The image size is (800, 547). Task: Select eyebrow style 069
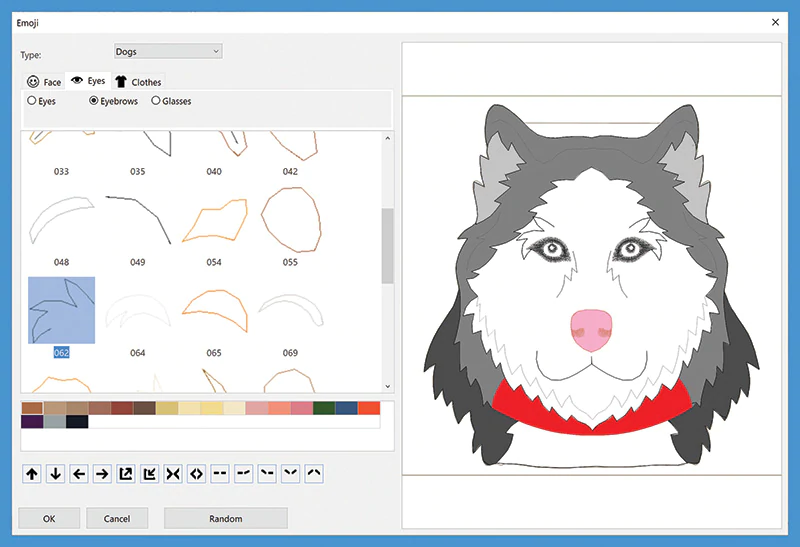click(290, 316)
